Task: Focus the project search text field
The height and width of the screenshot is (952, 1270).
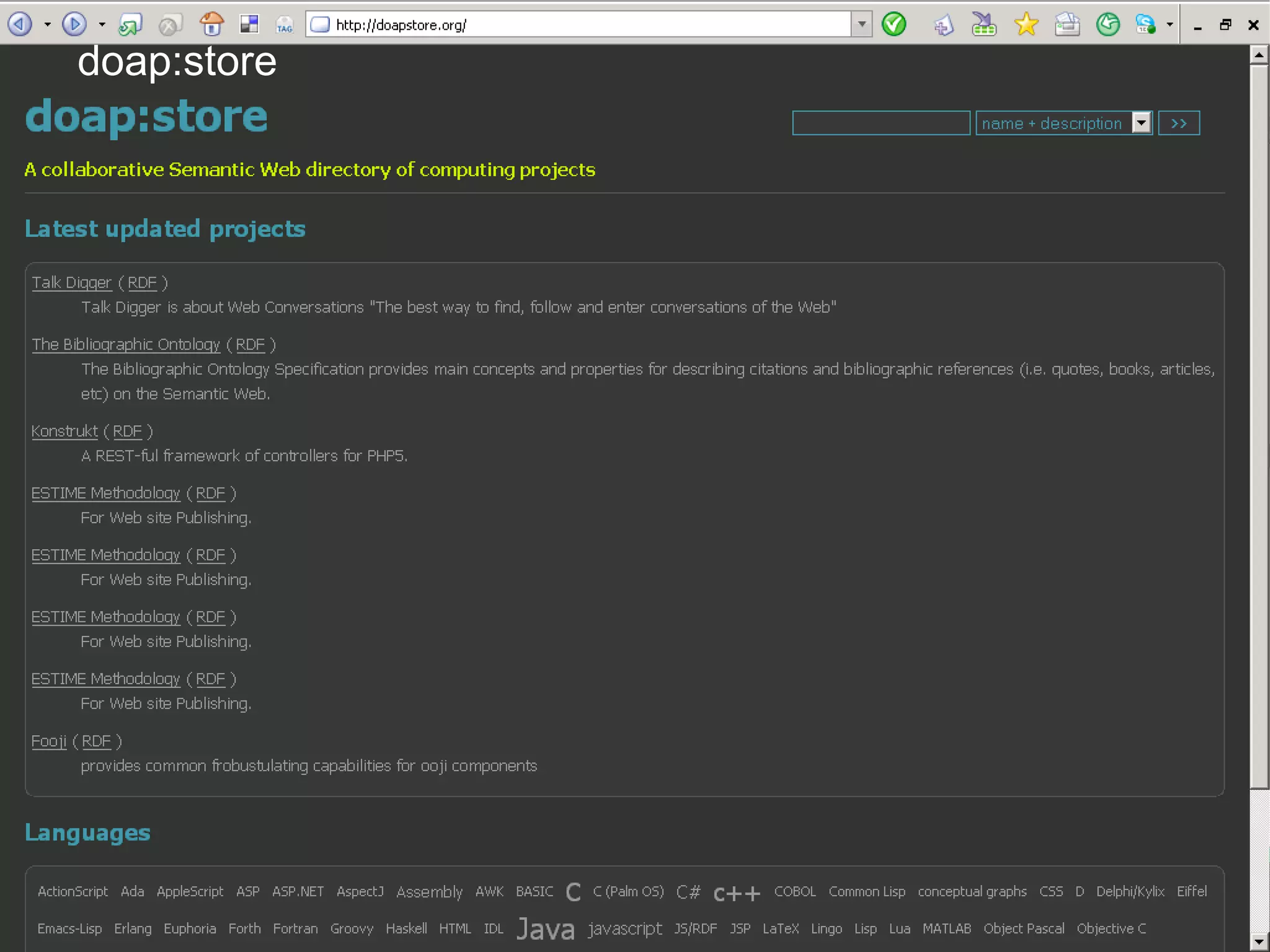Action: pyautogui.click(x=881, y=123)
